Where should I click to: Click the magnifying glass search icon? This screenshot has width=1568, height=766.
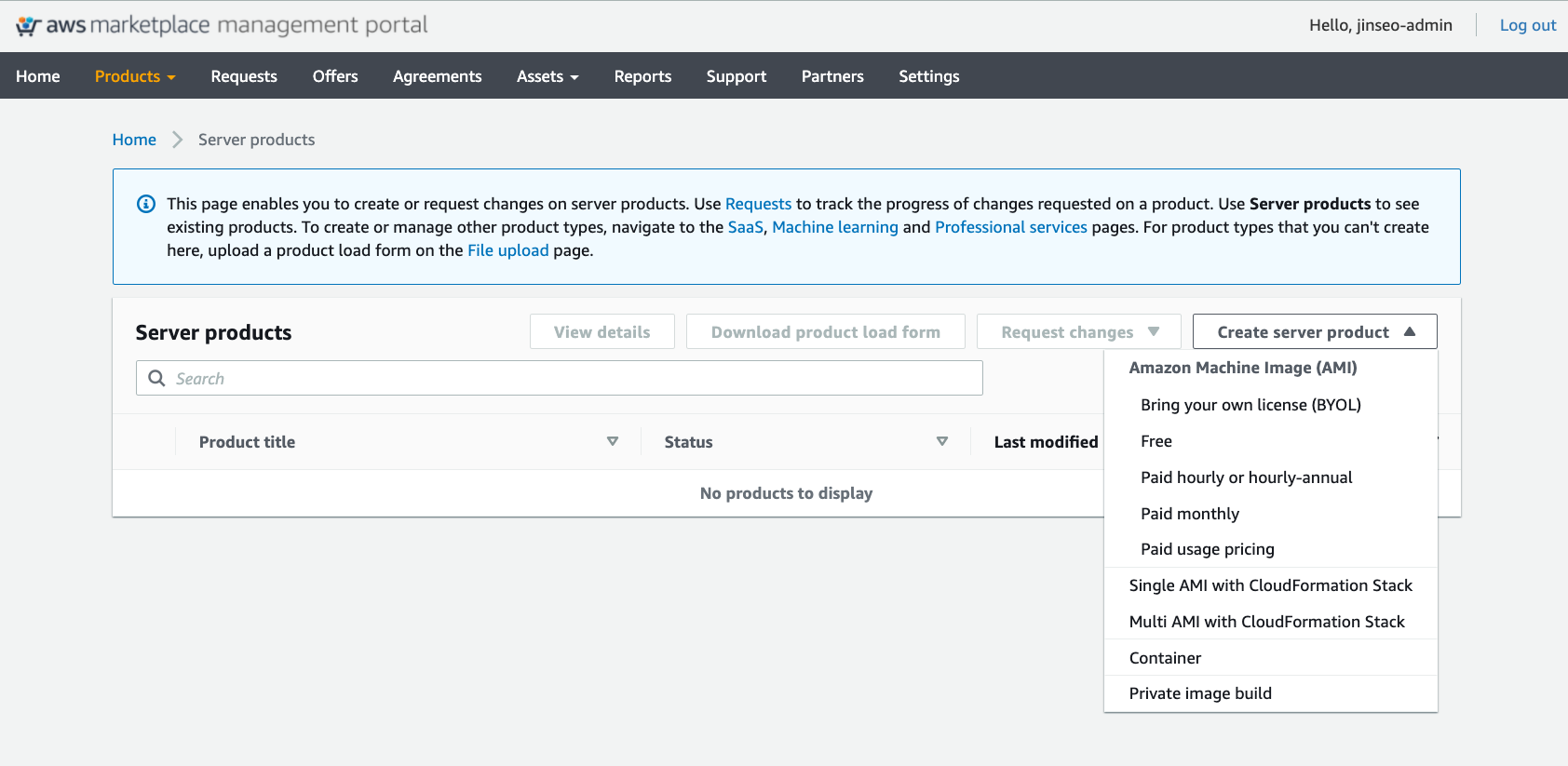click(x=157, y=378)
